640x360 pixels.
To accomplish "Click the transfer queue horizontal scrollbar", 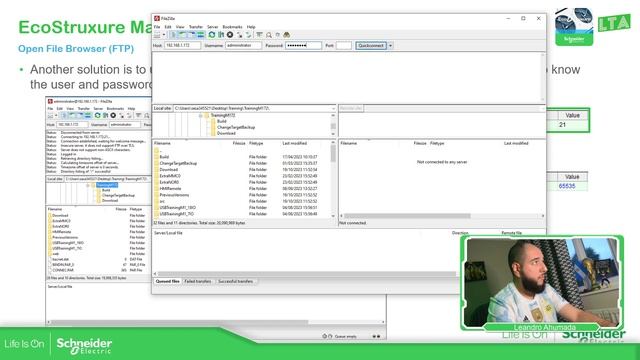I will tap(307, 274).
